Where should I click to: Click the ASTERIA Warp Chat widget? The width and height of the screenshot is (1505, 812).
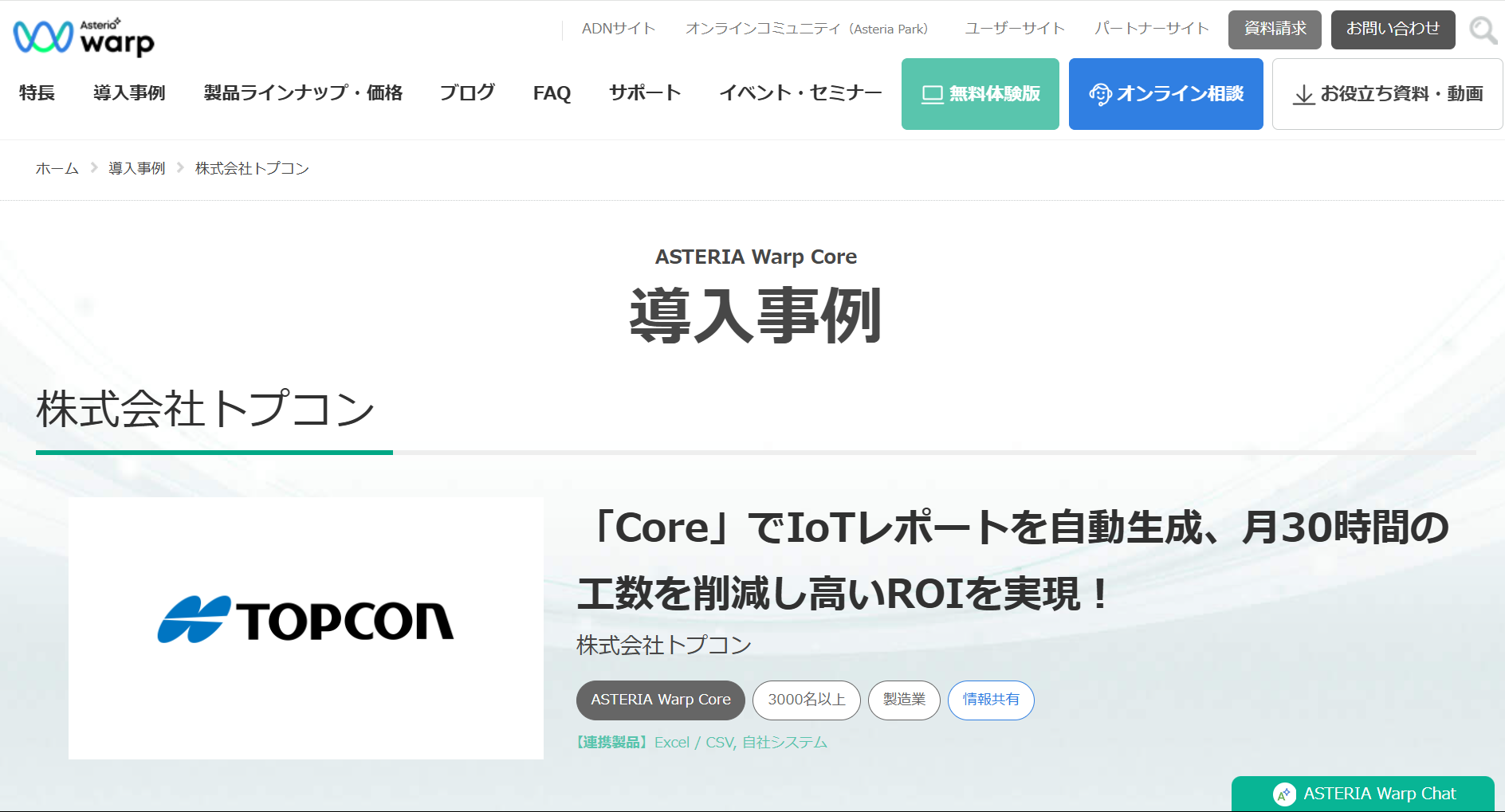1363,794
